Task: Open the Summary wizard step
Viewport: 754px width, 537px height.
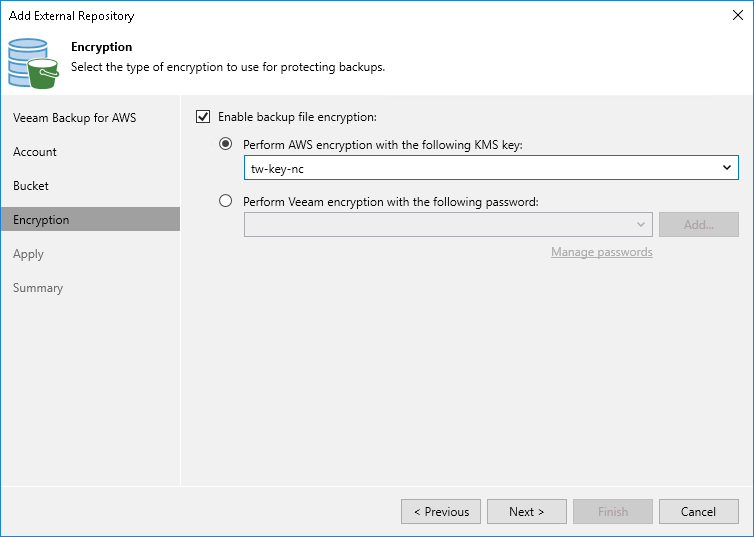Action: click(x=38, y=288)
